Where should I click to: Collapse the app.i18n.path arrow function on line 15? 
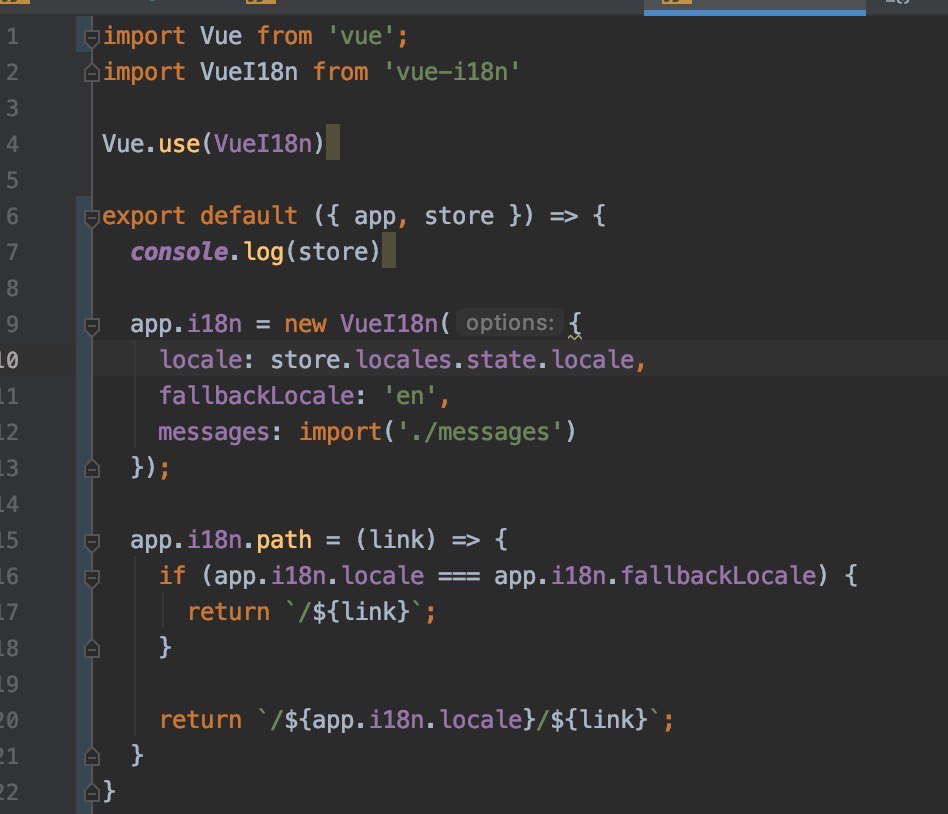point(92,542)
